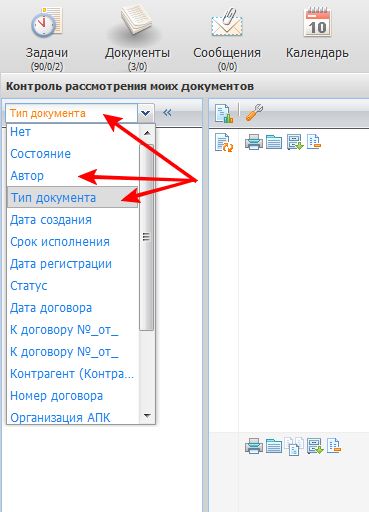Select Автор in the grouping list

tap(27, 176)
